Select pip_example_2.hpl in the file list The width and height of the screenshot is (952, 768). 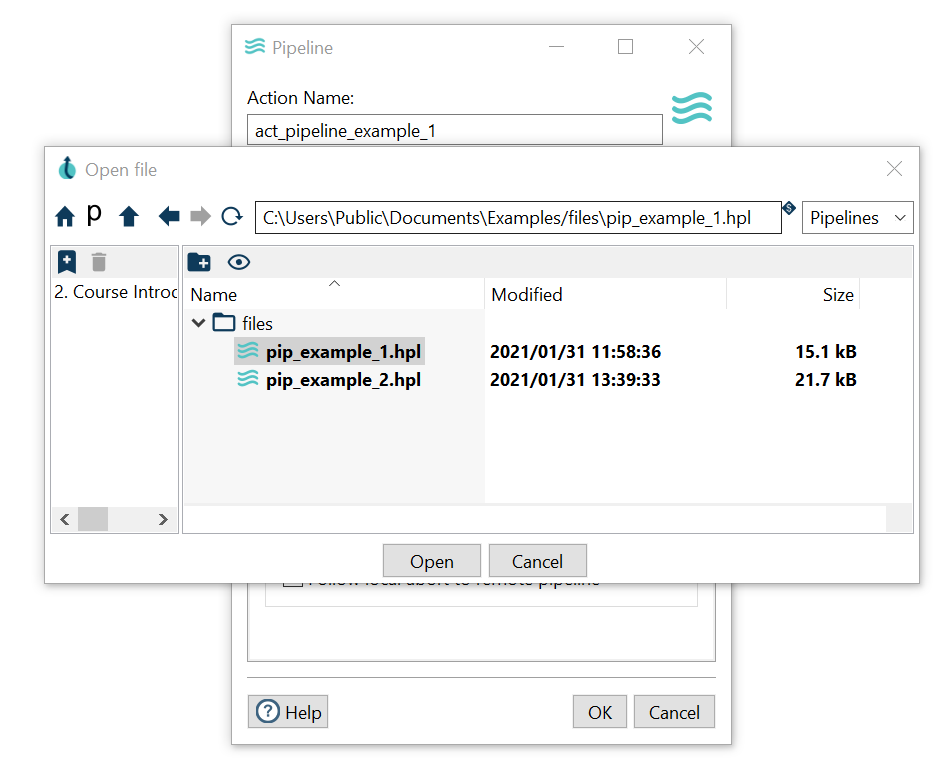point(342,380)
